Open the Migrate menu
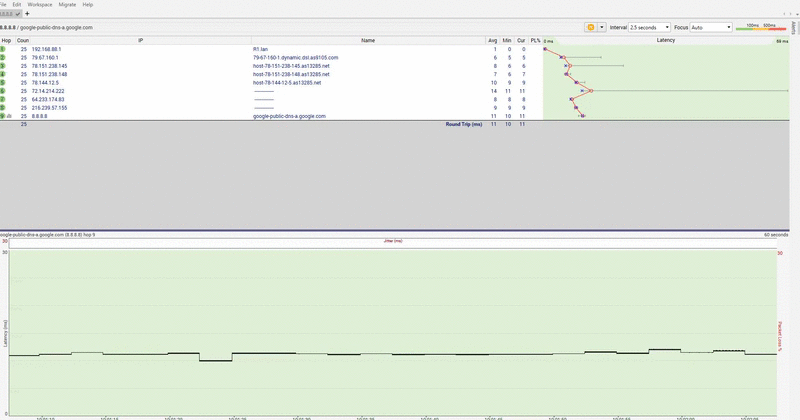 (x=67, y=5)
